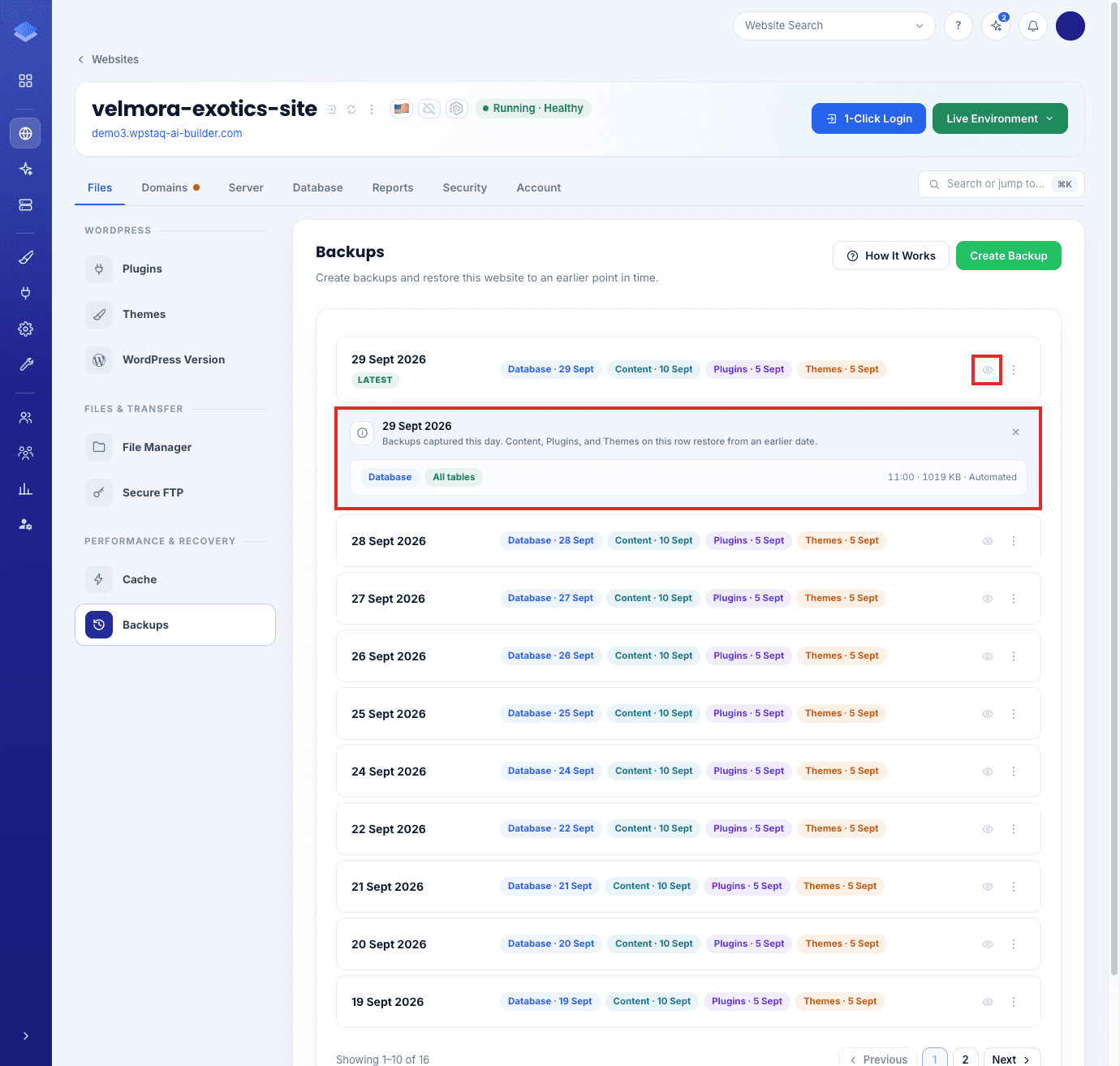The width and height of the screenshot is (1120, 1066).
Task: Click the wrench tools icon in the sidebar
Action: (x=26, y=364)
